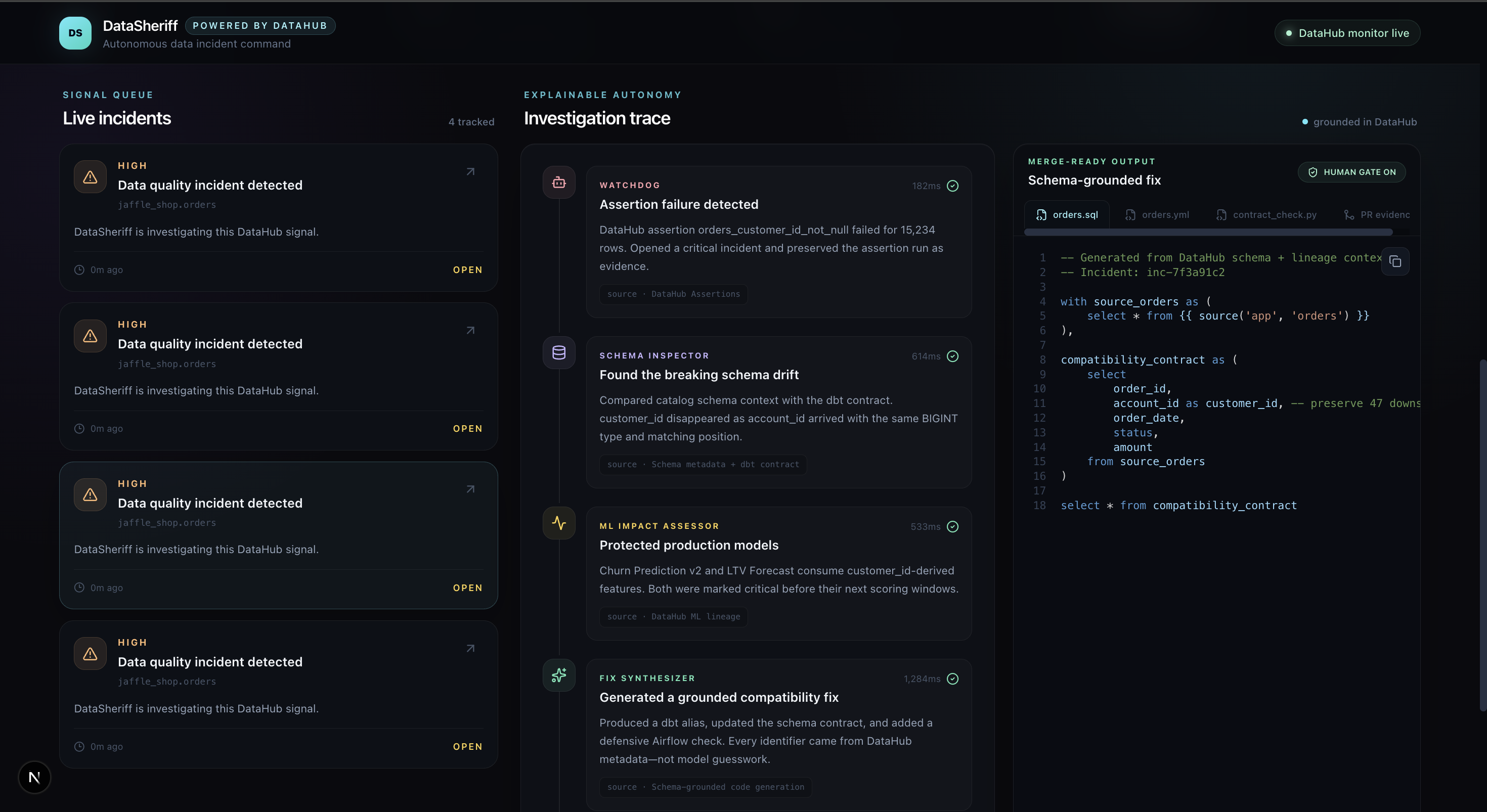Click warning icon on third incident card
Screen dimensions: 1487x812
click(90, 494)
